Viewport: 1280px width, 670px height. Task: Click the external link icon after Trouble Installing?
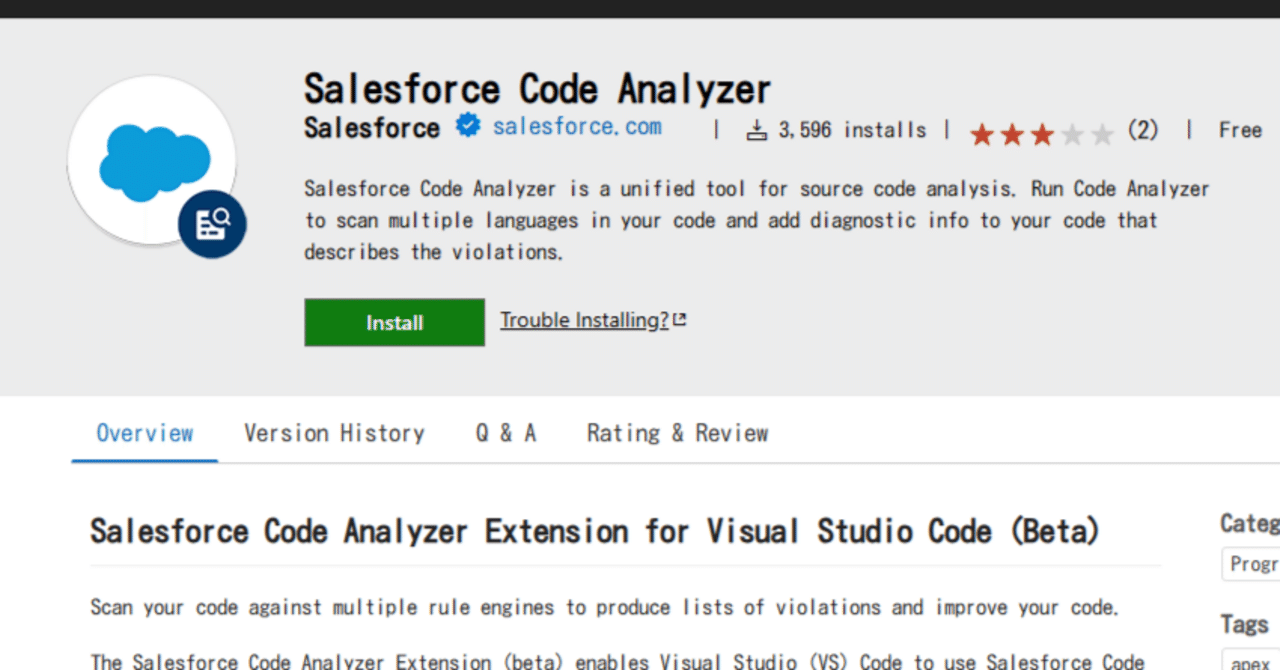click(x=680, y=318)
